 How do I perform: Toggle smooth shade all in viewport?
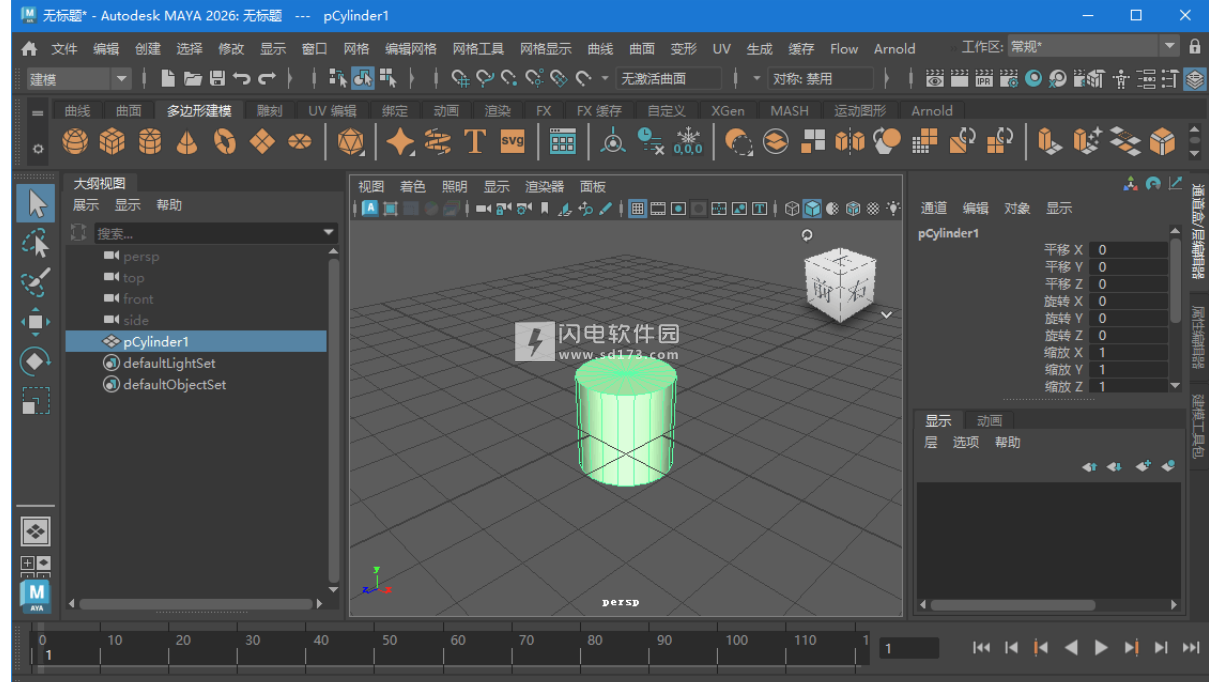click(x=813, y=209)
